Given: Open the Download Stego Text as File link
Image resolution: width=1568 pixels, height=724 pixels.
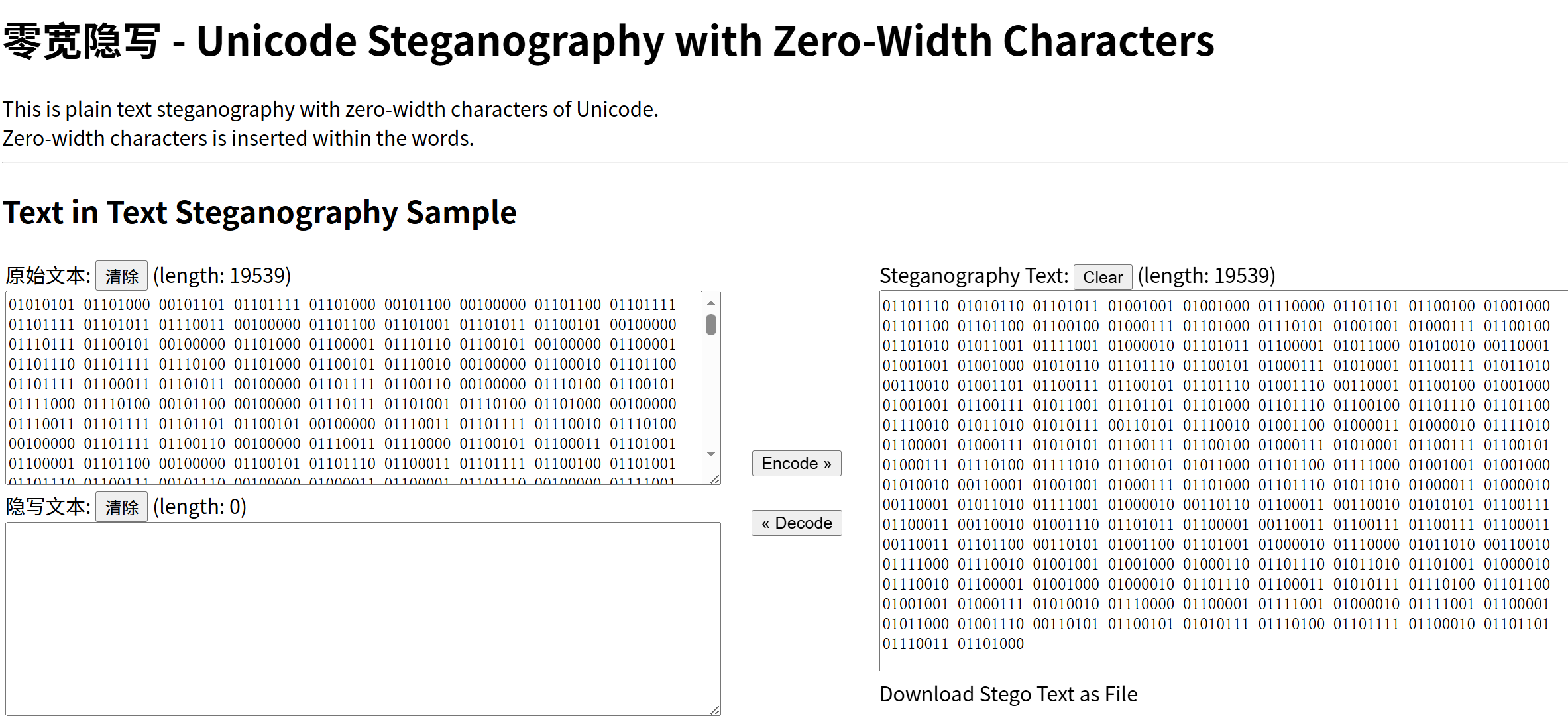Looking at the screenshot, I should (x=1008, y=694).
